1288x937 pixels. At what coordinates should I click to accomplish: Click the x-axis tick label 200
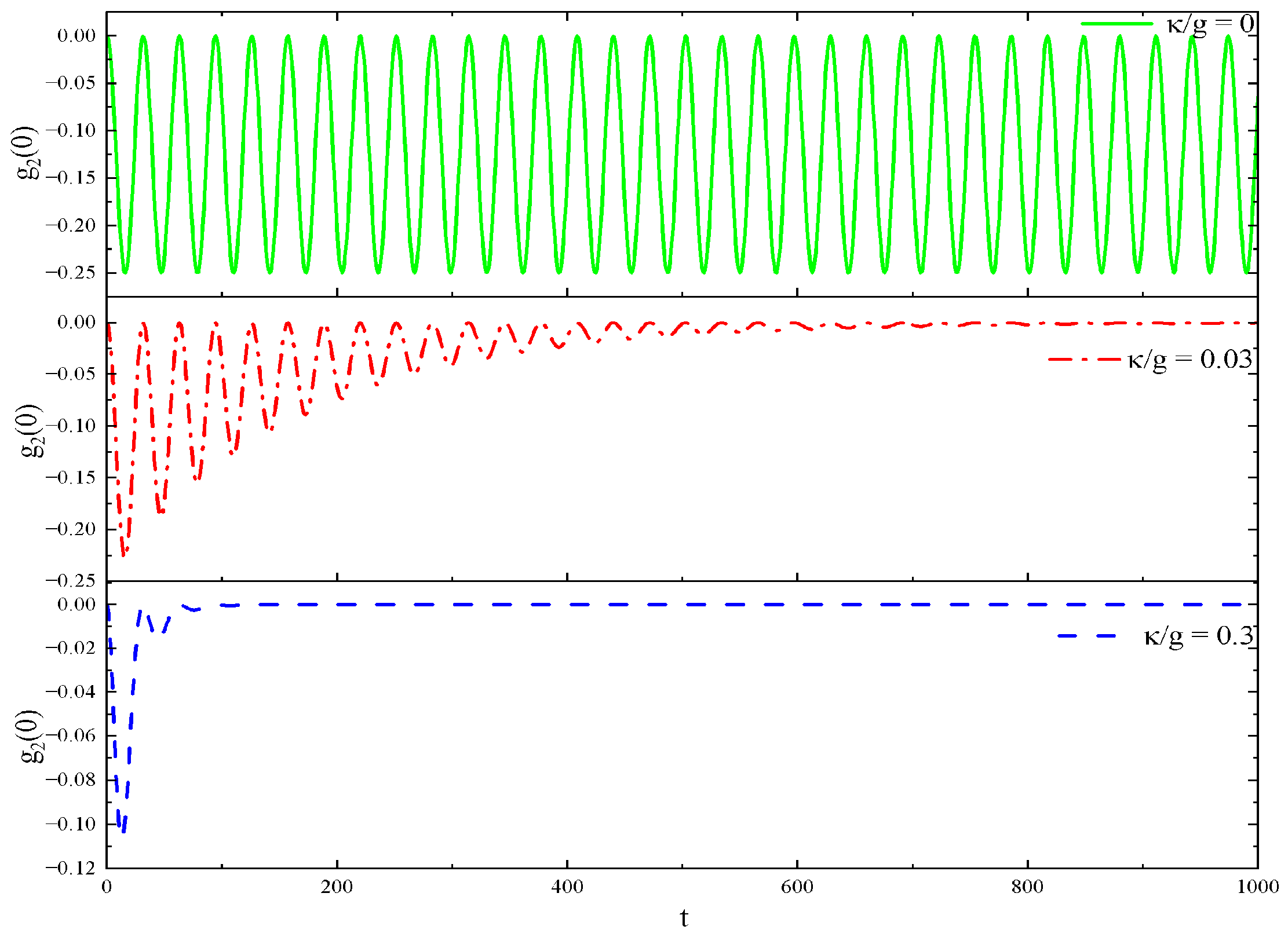[337, 887]
